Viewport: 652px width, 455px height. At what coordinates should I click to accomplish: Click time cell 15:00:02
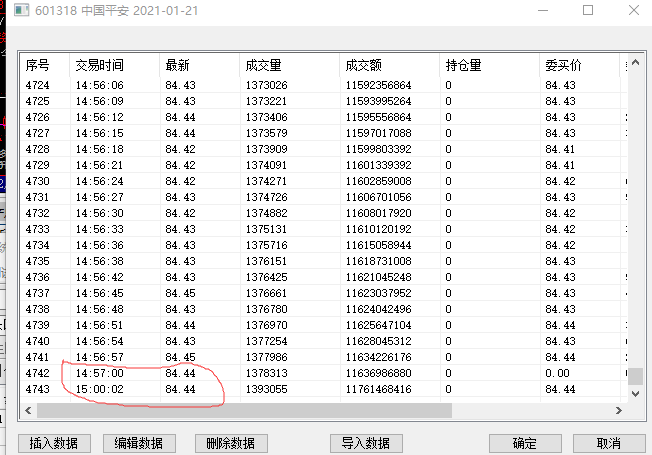pos(100,390)
